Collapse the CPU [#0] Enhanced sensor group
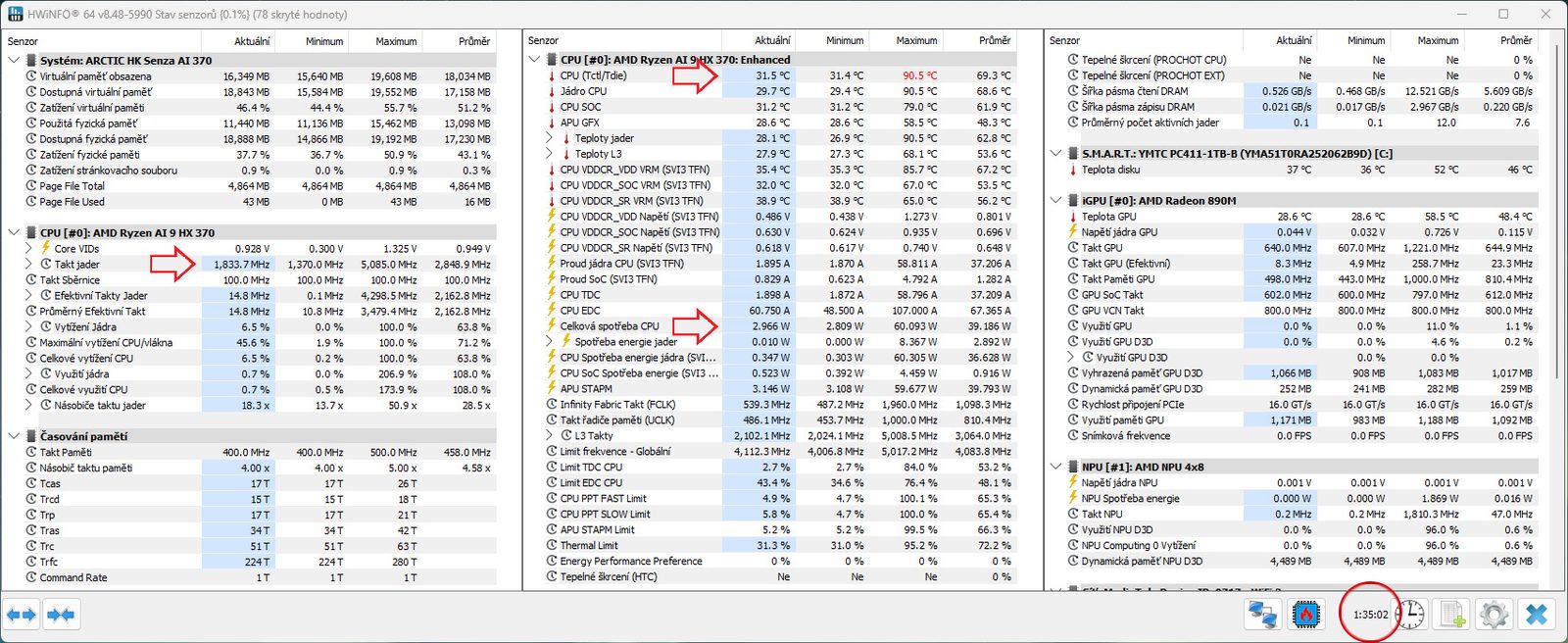The image size is (1568, 643). (x=534, y=60)
